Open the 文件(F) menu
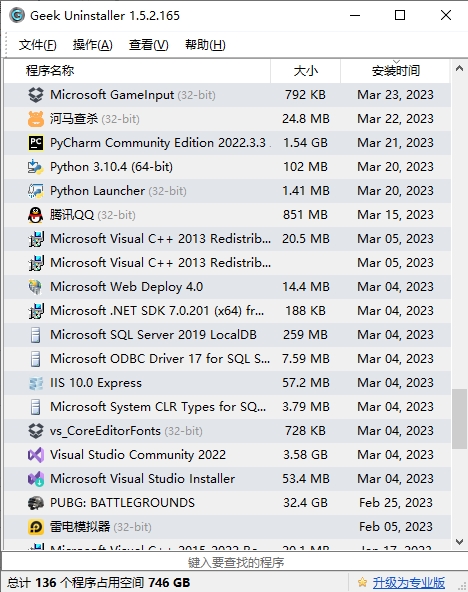 pos(37,45)
